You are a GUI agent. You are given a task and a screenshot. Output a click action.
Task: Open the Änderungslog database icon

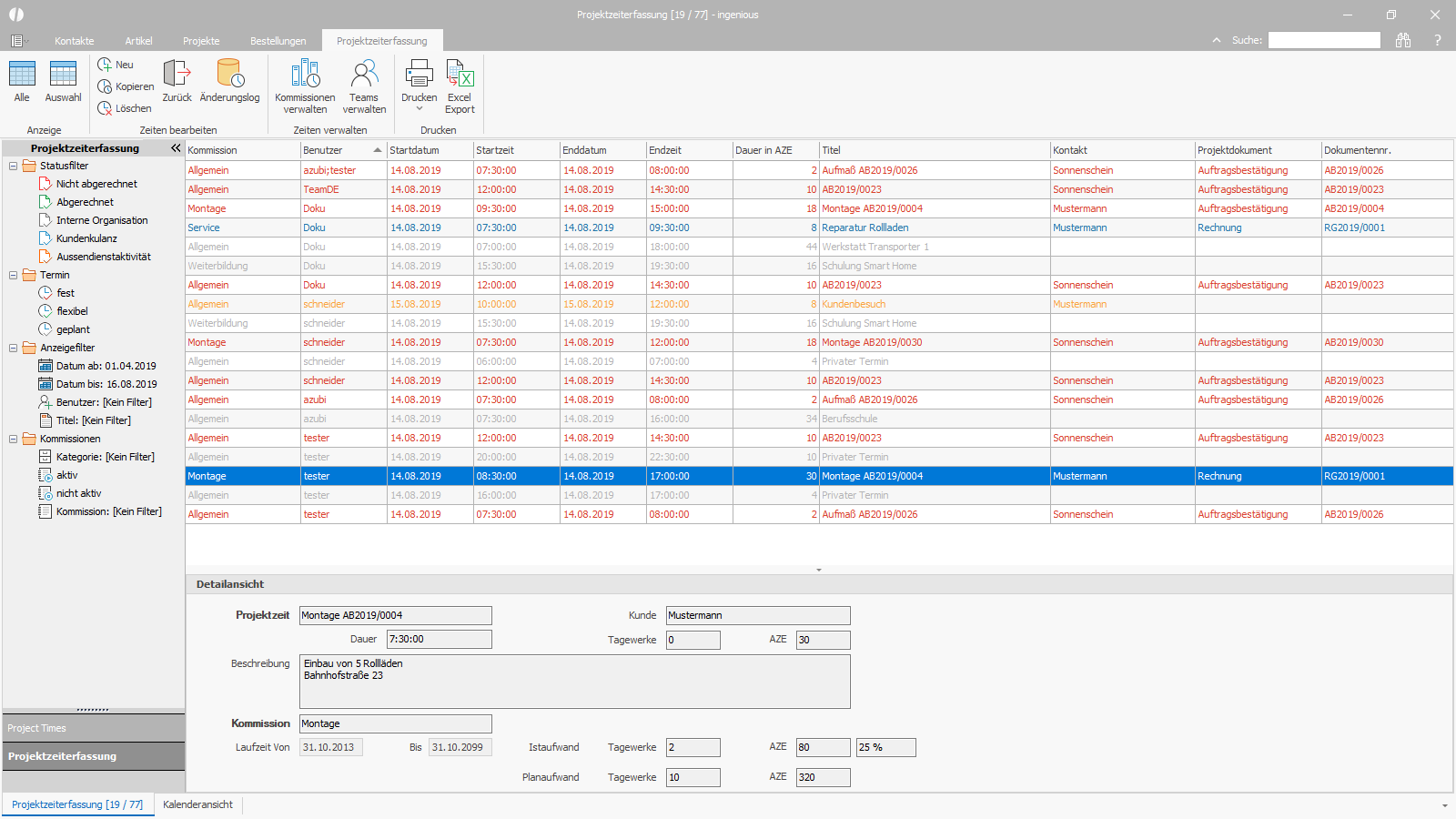click(229, 75)
